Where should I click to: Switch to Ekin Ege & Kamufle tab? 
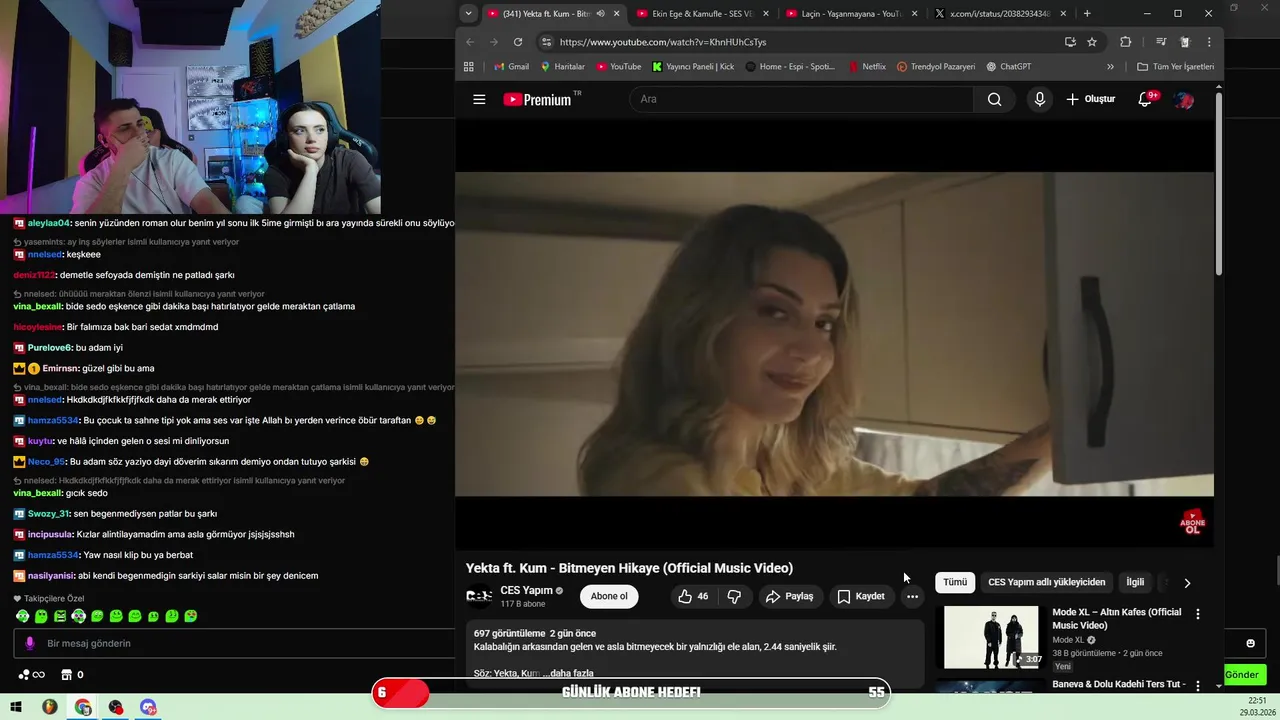(x=703, y=13)
